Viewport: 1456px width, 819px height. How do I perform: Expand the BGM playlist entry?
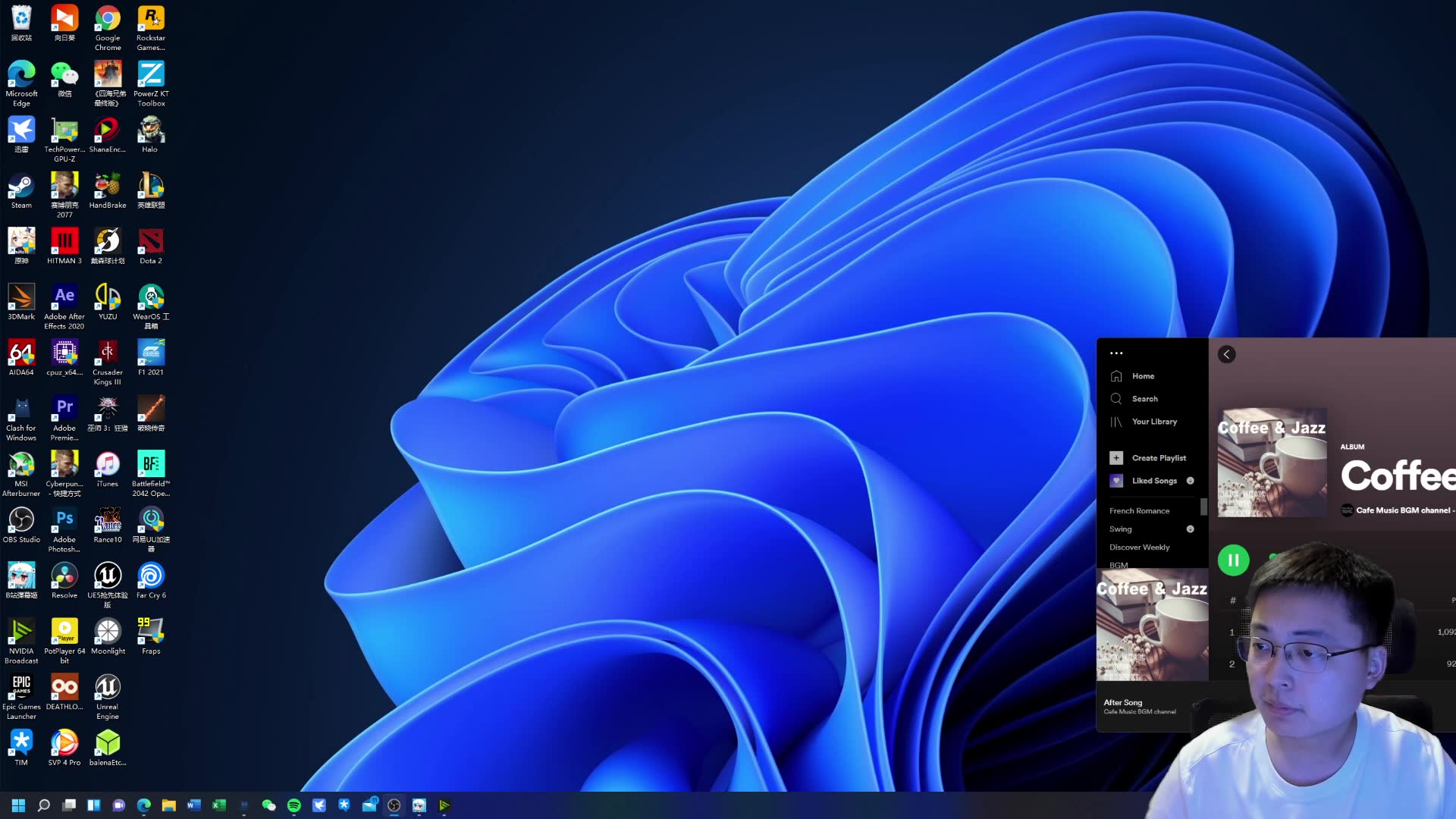[1119, 565]
